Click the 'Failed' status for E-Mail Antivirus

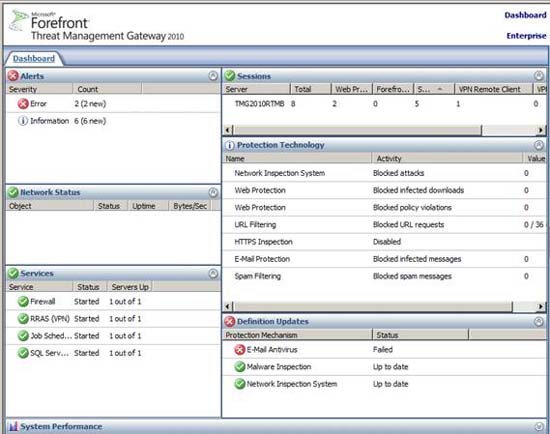(x=383, y=349)
